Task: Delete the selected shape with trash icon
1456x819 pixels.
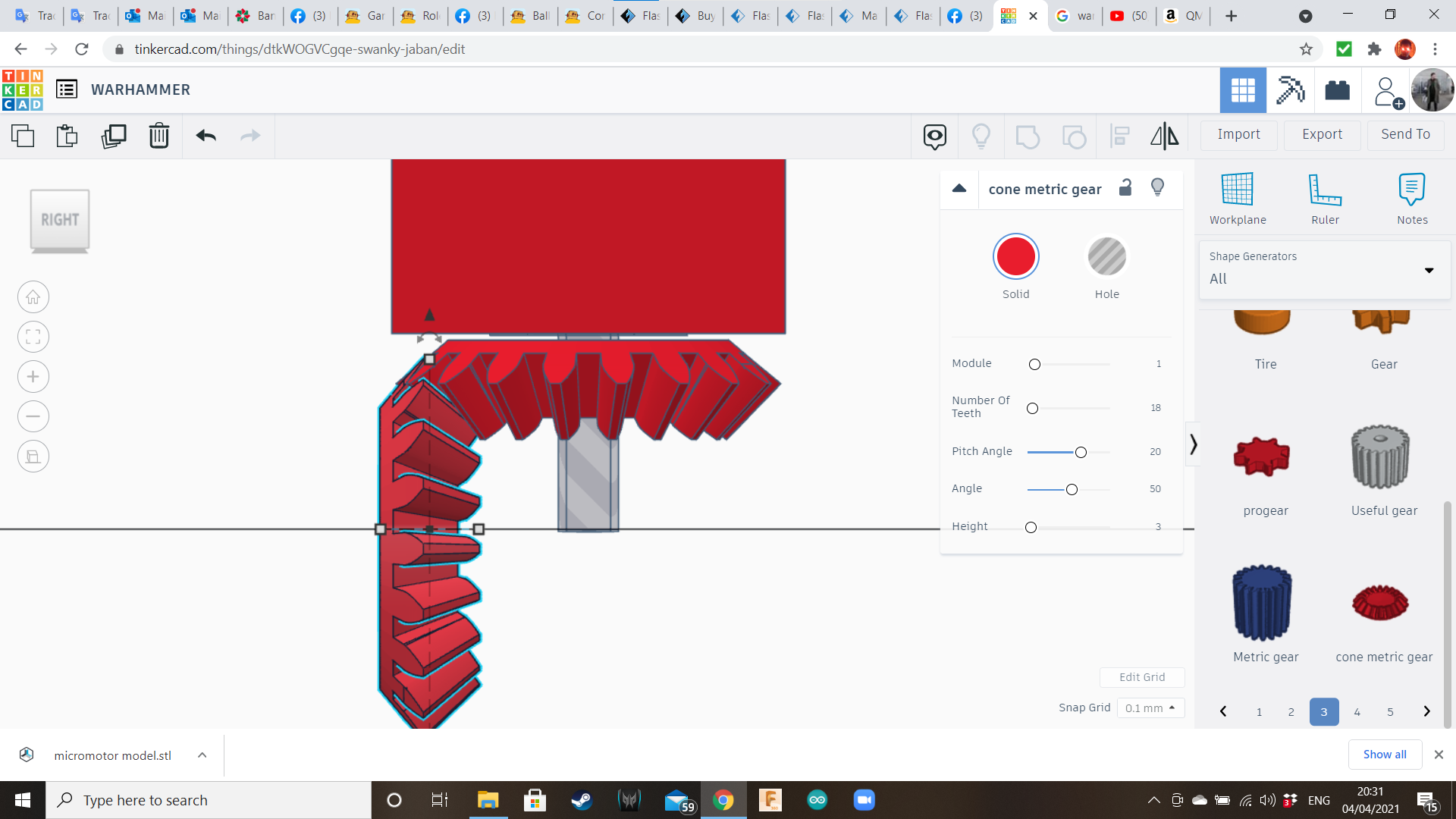Action: 158,136
